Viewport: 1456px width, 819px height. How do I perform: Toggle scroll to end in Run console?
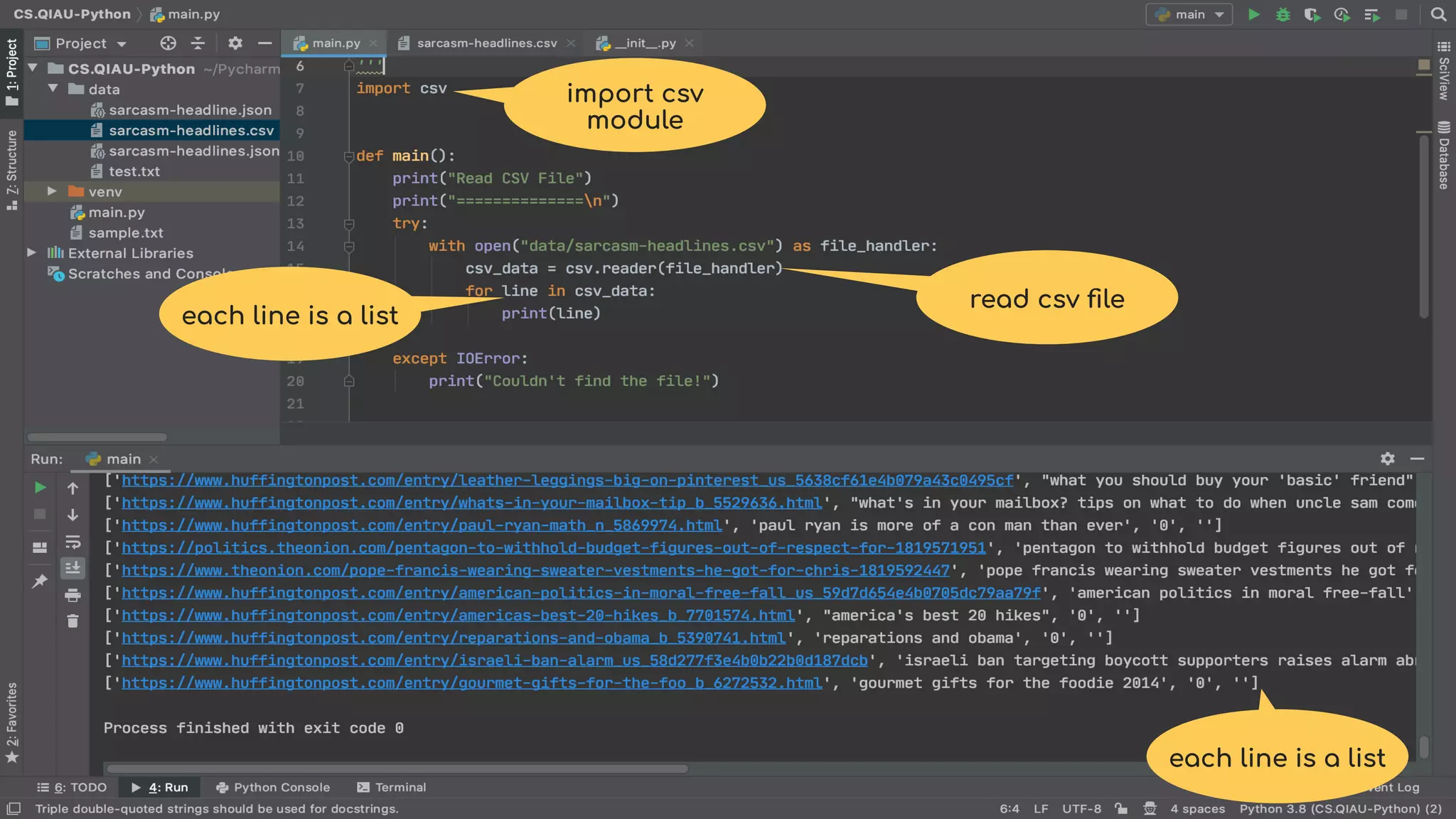[73, 568]
